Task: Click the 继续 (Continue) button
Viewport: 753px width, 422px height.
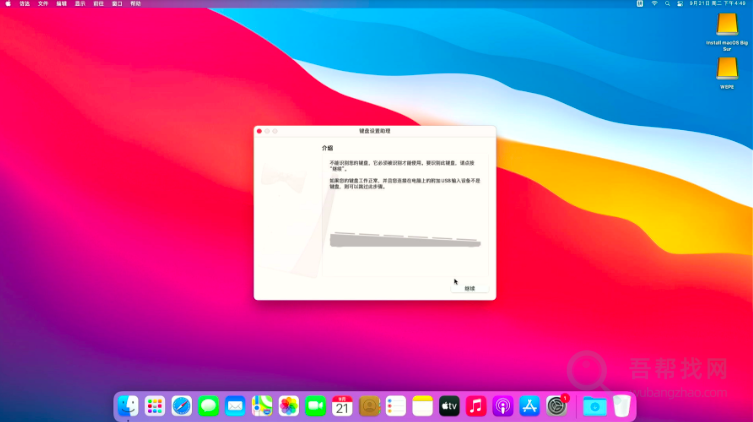Action: point(470,288)
